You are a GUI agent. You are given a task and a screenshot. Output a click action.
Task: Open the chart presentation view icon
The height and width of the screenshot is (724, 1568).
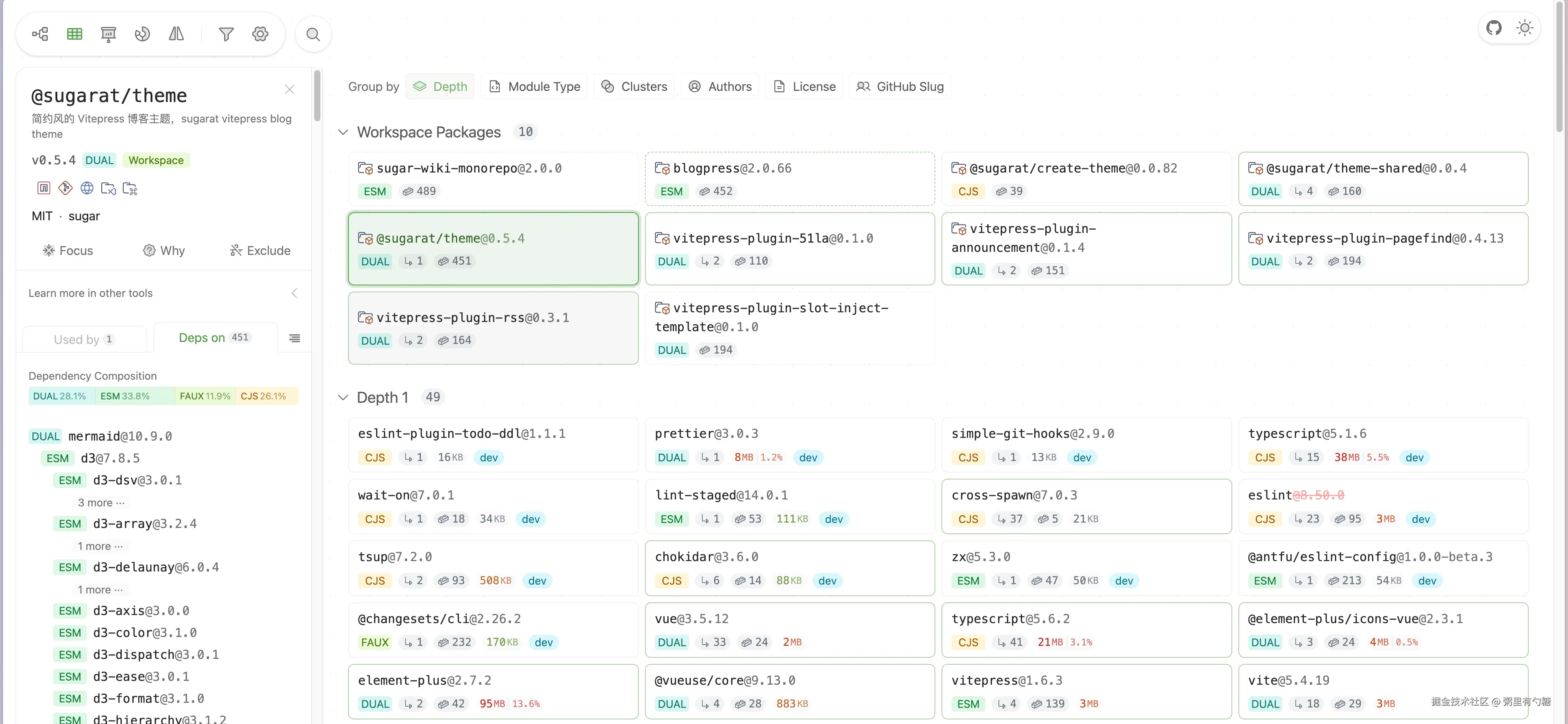[108, 34]
